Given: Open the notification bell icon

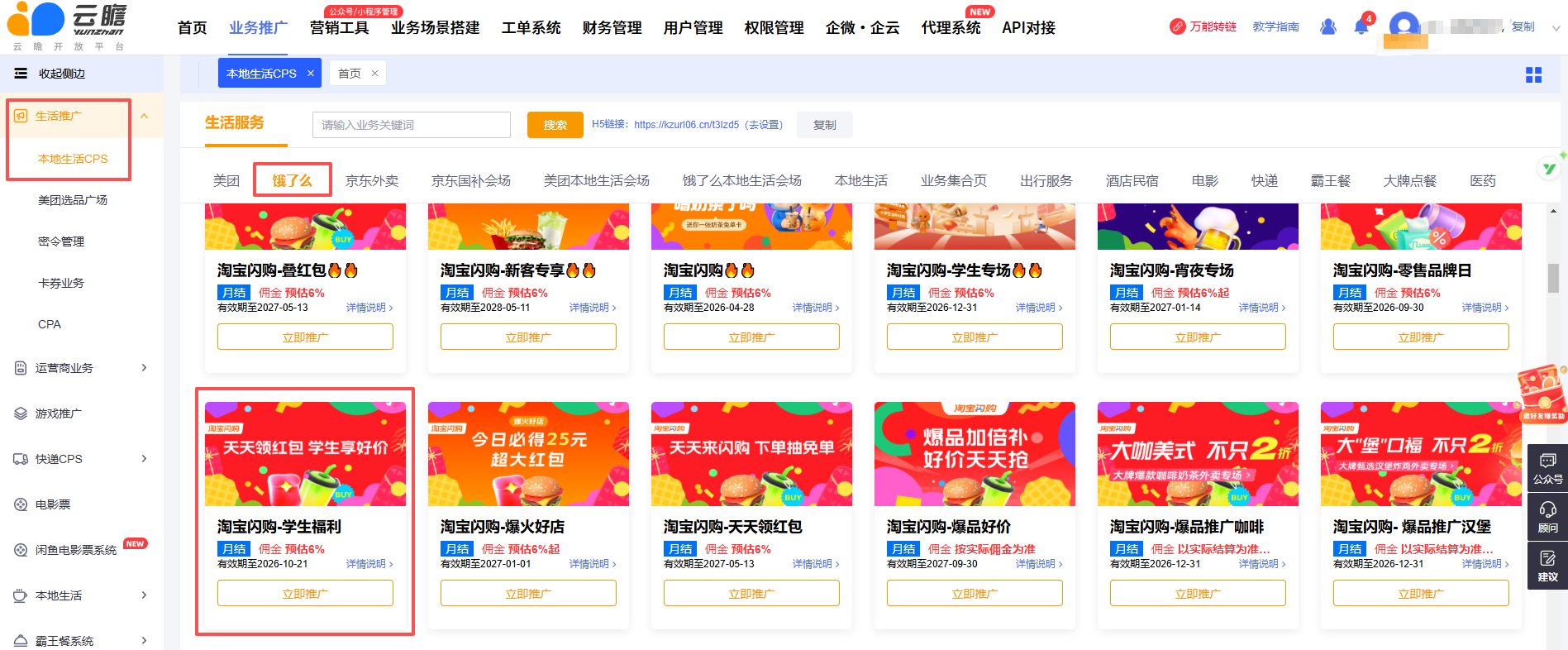Looking at the screenshot, I should (x=1361, y=27).
